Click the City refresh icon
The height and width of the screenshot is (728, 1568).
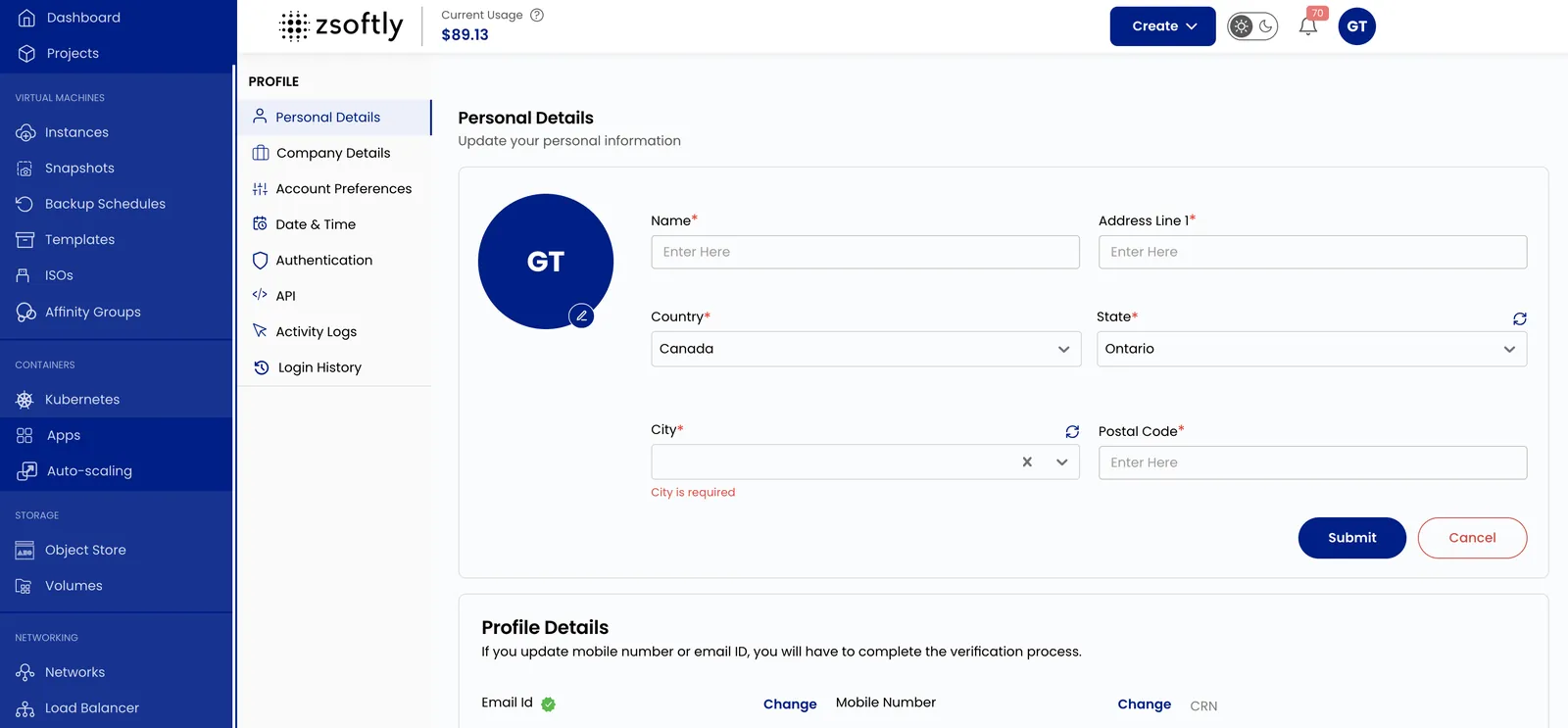pos(1072,432)
